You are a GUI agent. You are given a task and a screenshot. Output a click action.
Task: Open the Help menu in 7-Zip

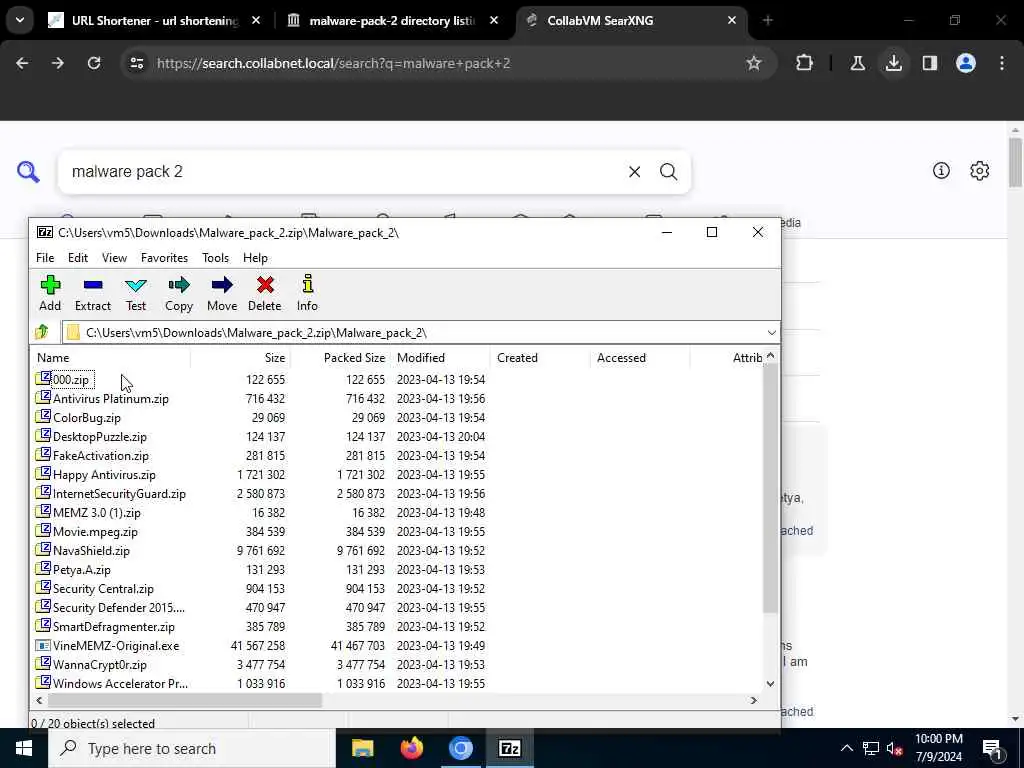pos(255,258)
